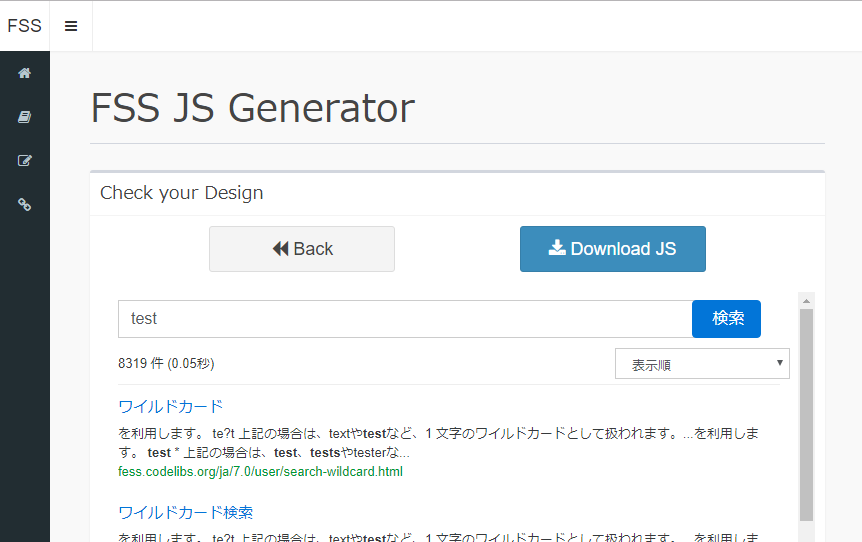The height and width of the screenshot is (542, 862).
Task: Click the FSS logo in the header
Action: (25, 26)
